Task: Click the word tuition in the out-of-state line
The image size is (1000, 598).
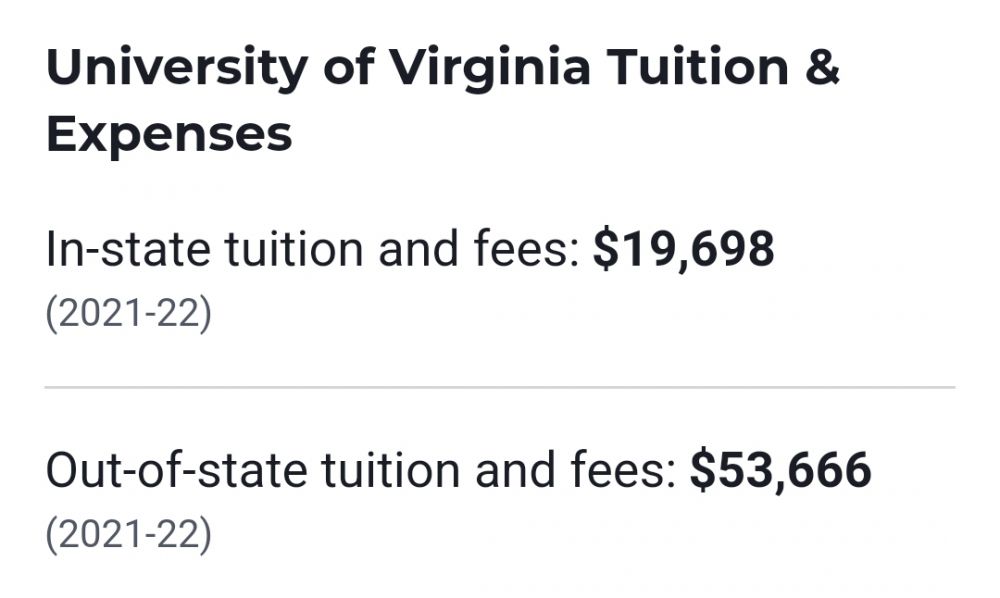Action: (390, 470)
